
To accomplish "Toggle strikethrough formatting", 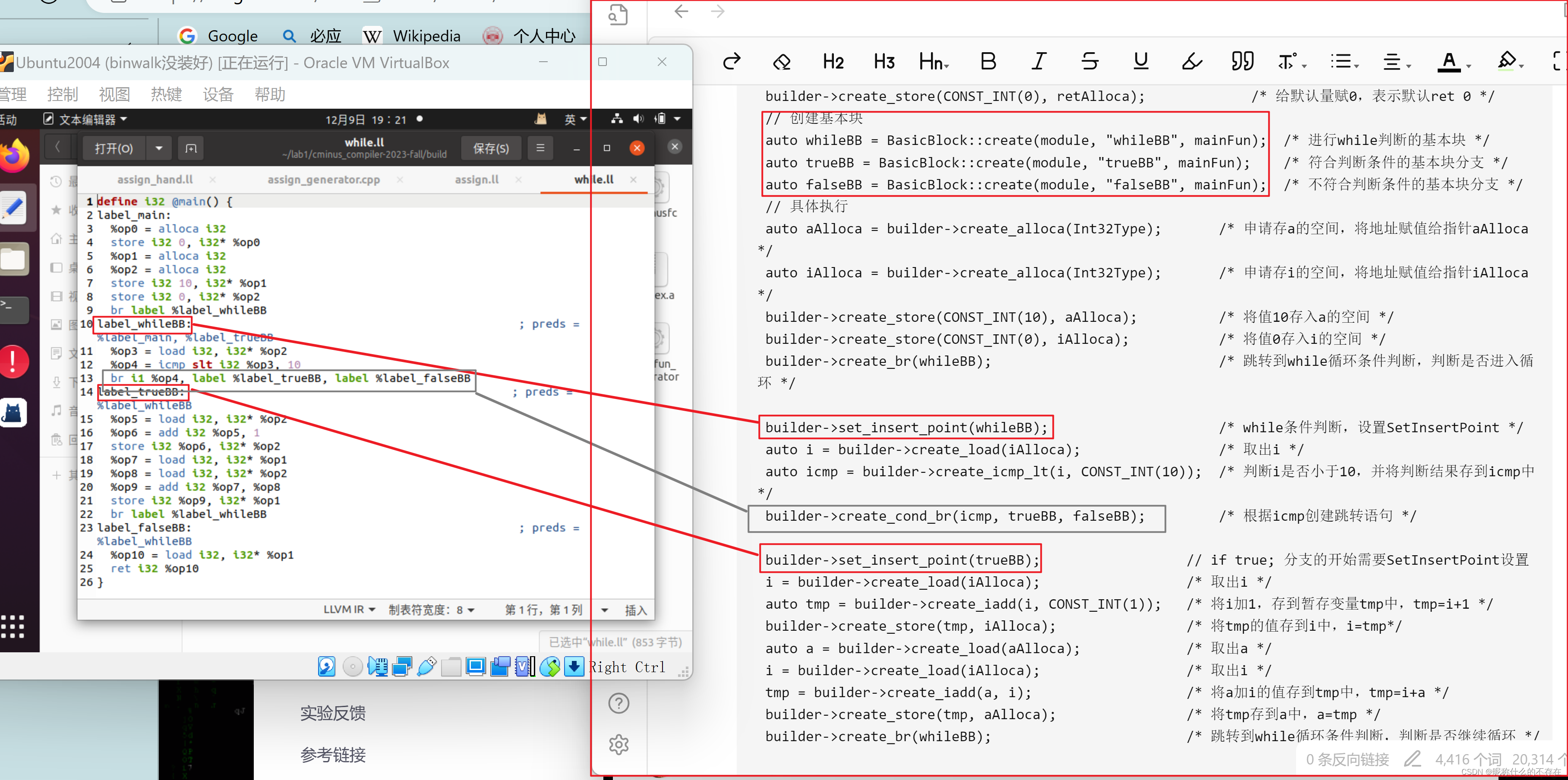I will pyautogui.click(x=1089, y=61).
